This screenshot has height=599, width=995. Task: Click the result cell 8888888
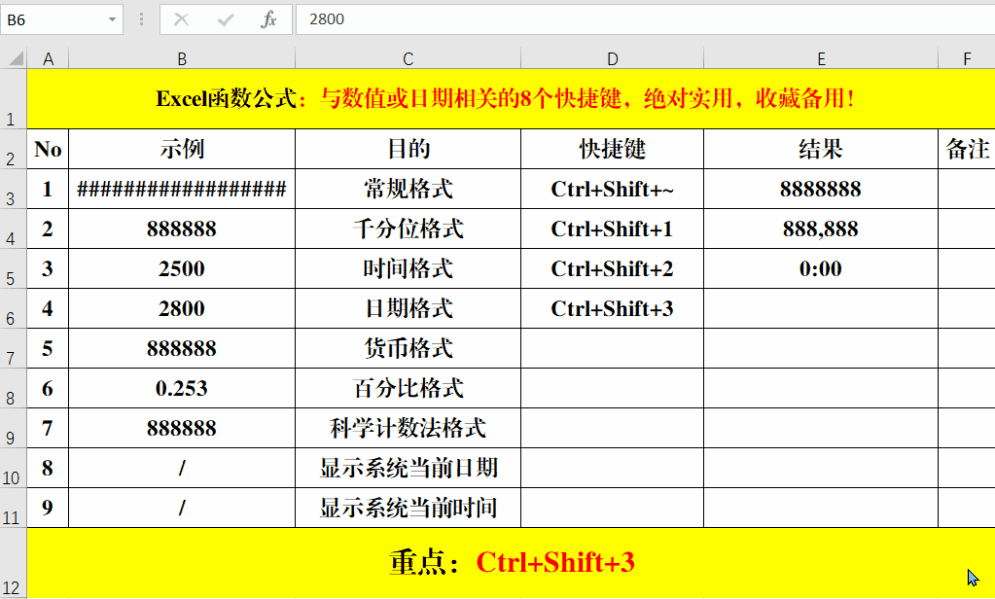click(820, 188)
